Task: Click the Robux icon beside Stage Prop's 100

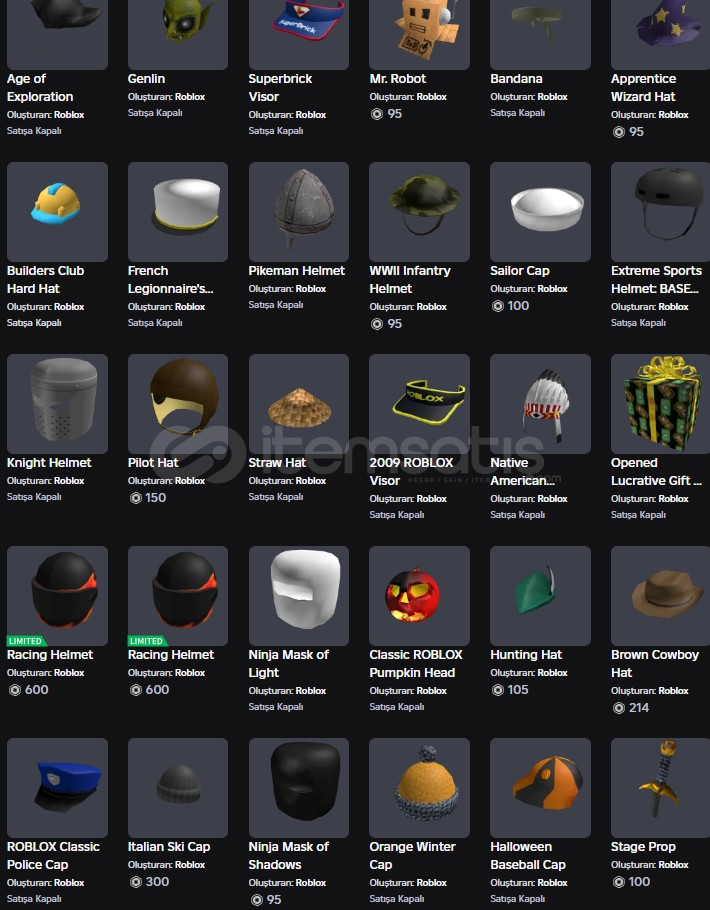Action: pos(619,882)
